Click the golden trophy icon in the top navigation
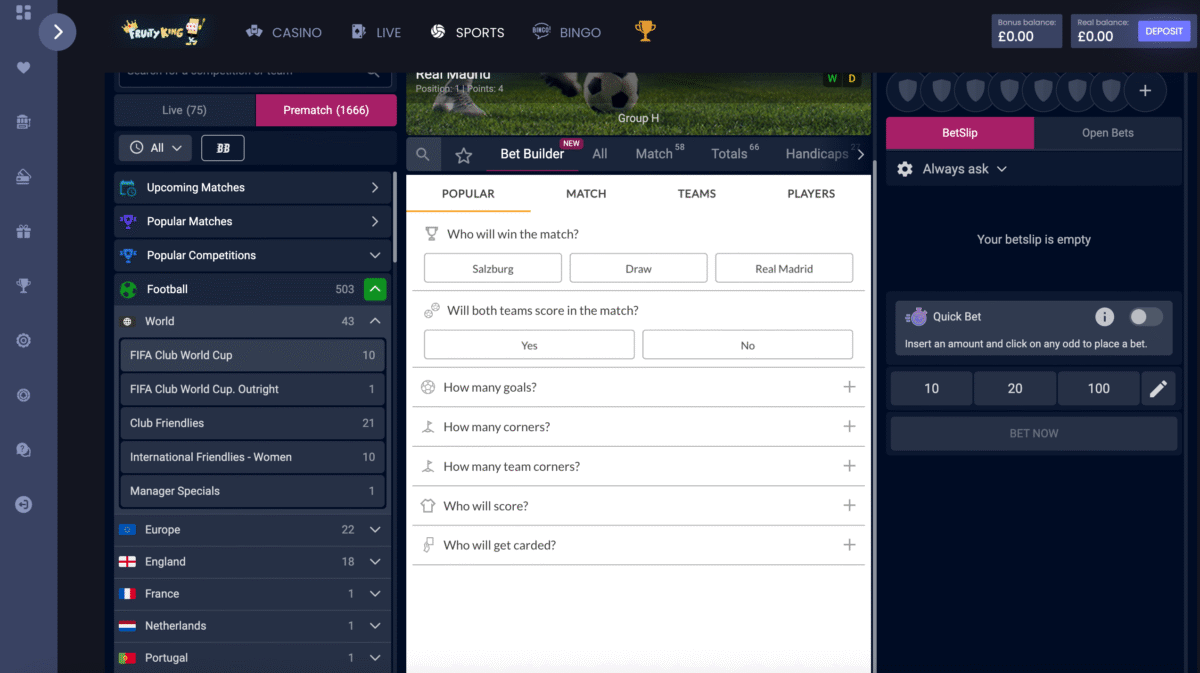This screenshot has height=673, width=1200. point(645,32)
